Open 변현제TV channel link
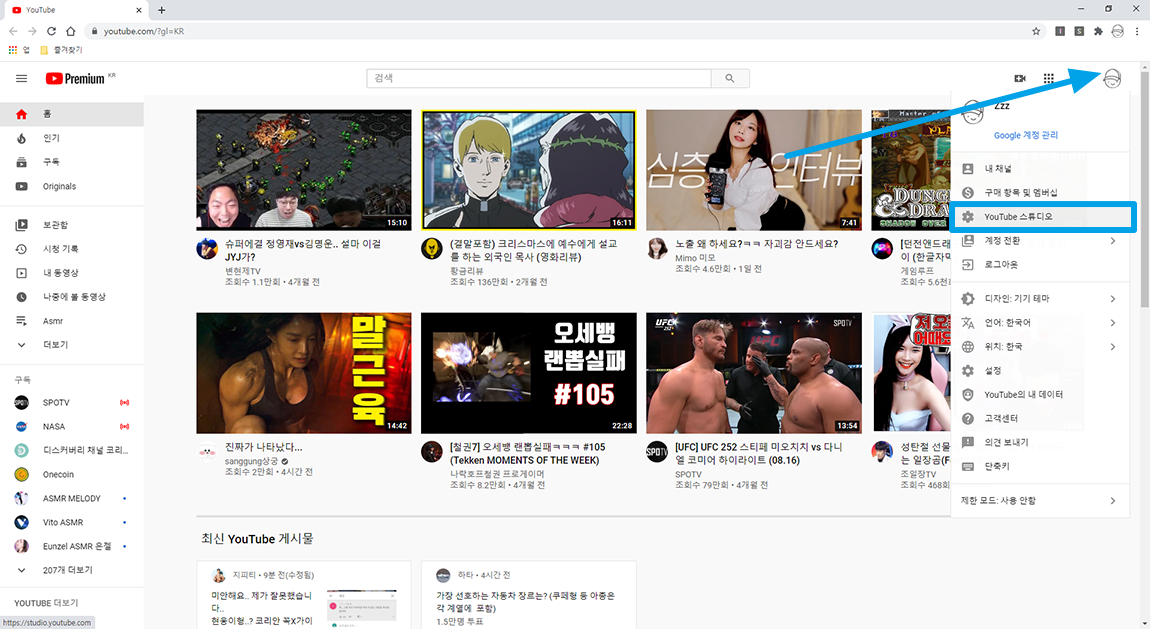 pos(242,271)
